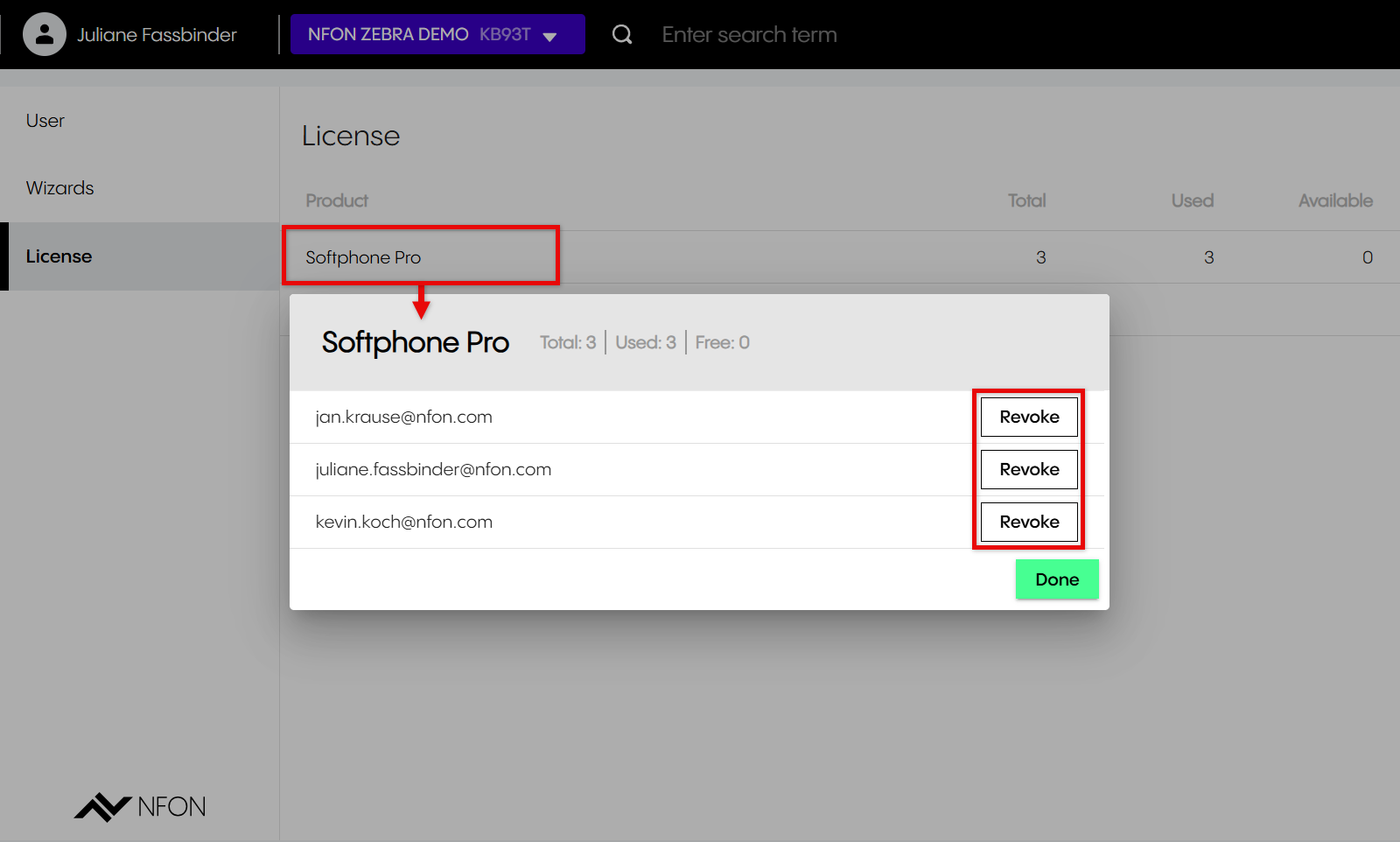Screen dimensions: 1400x842
Task: Click the dropdown arrow beside KB93T
Action: 550,37
